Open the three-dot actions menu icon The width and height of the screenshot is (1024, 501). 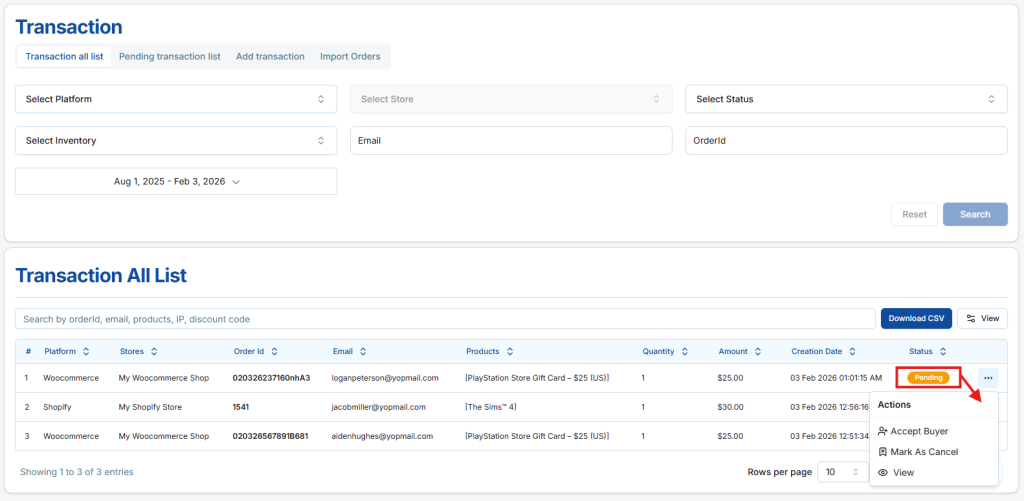[988, 378]
